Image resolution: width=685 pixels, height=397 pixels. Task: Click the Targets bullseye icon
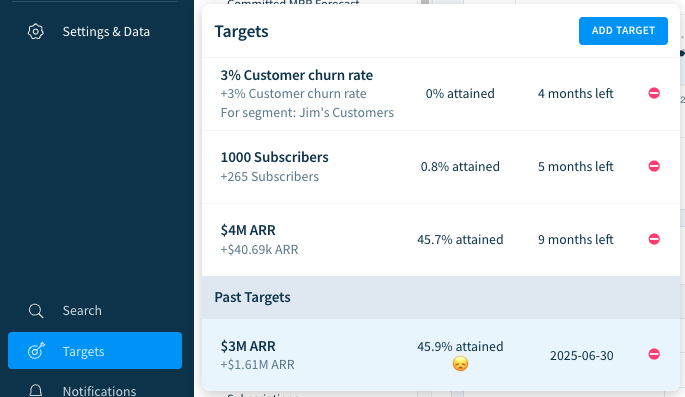tap(36, 351)
